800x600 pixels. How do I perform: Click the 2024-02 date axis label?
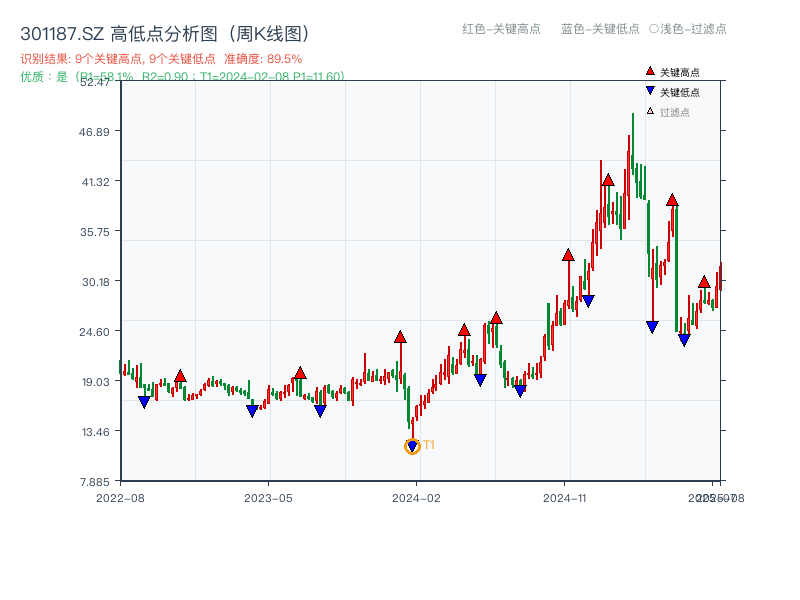tap(416, 498)
